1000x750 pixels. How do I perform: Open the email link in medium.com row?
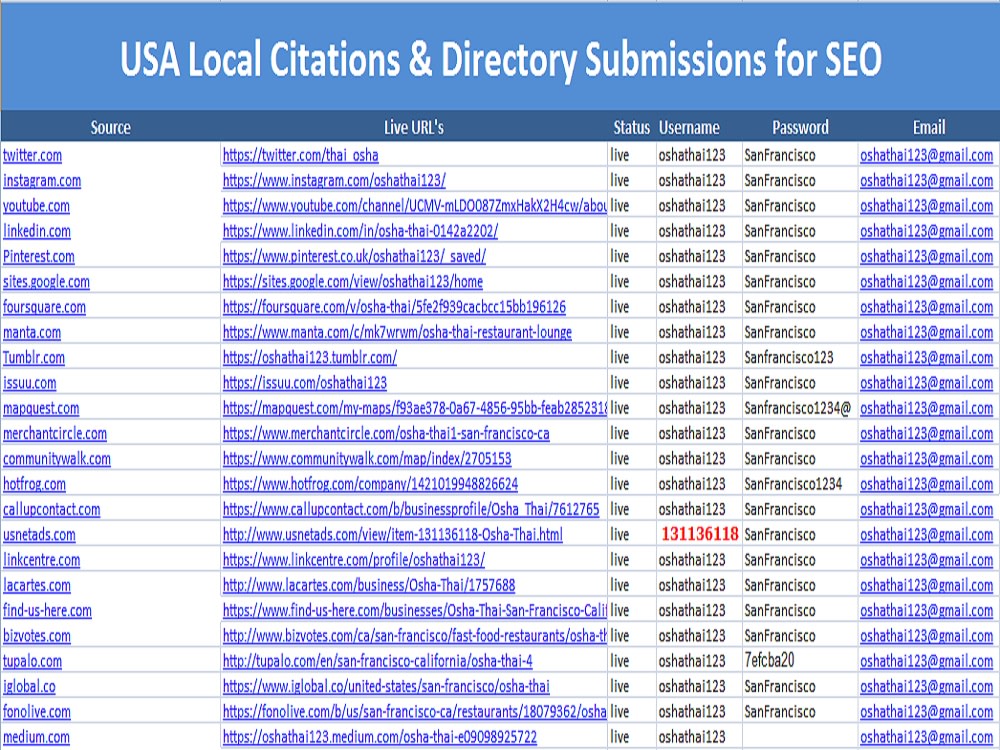[x=927, y=737]
